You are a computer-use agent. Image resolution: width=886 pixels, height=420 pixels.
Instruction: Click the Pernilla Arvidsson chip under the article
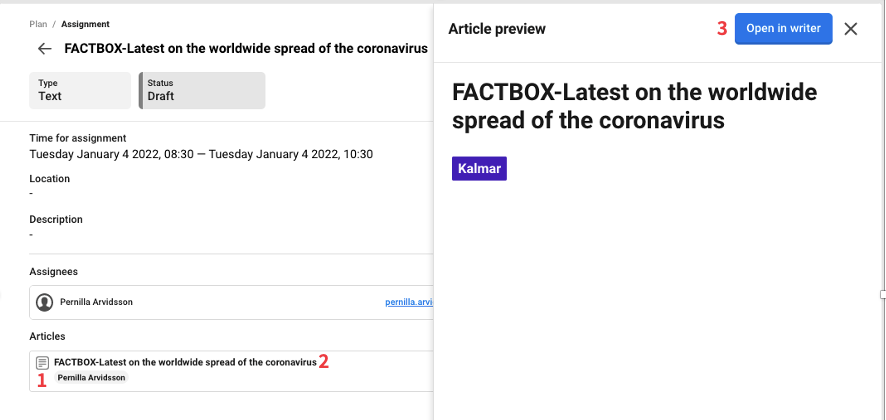coord(93,378)
